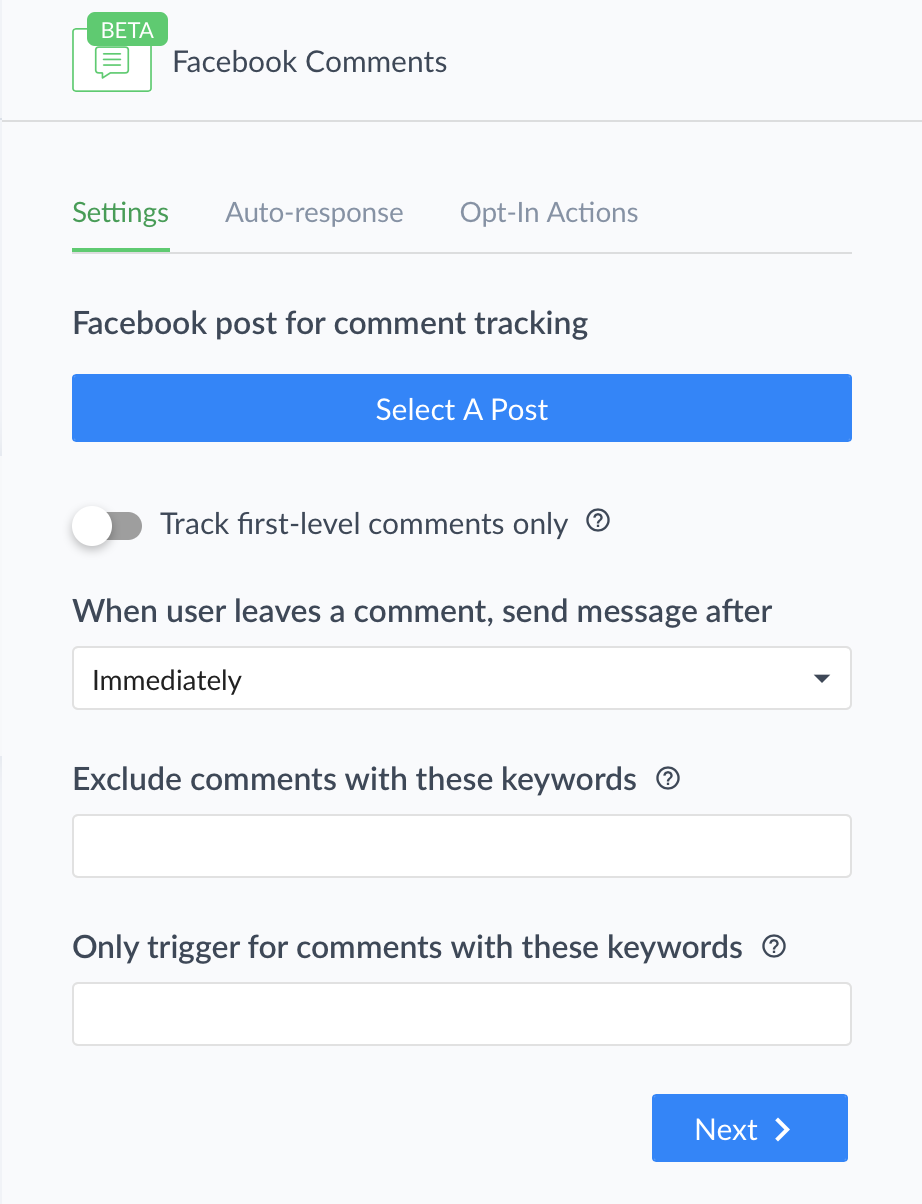The width and height of the screenshot is (922, 1204).
Task: Open help icon beside Track first-level comments
Action: [x=598, y=521]
